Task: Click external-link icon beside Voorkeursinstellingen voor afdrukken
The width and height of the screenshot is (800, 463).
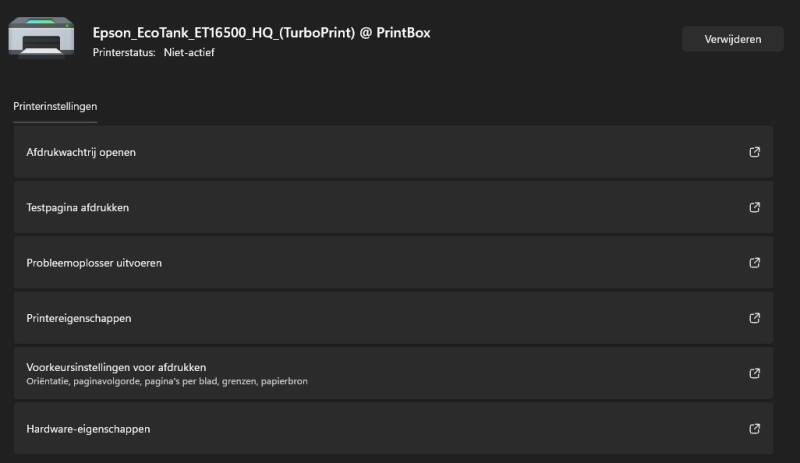Action: [754, 373]
